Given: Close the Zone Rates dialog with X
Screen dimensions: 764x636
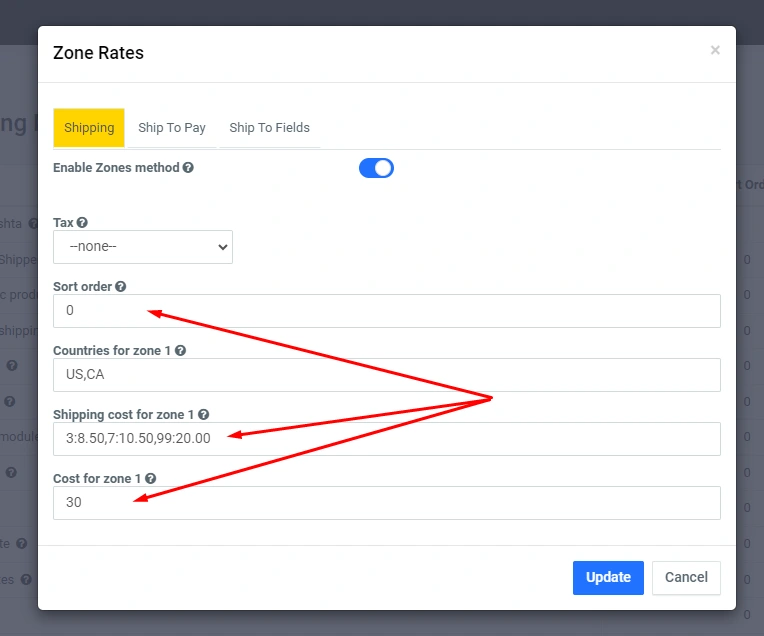Looking at the screenshot, I should coord(715,50).
